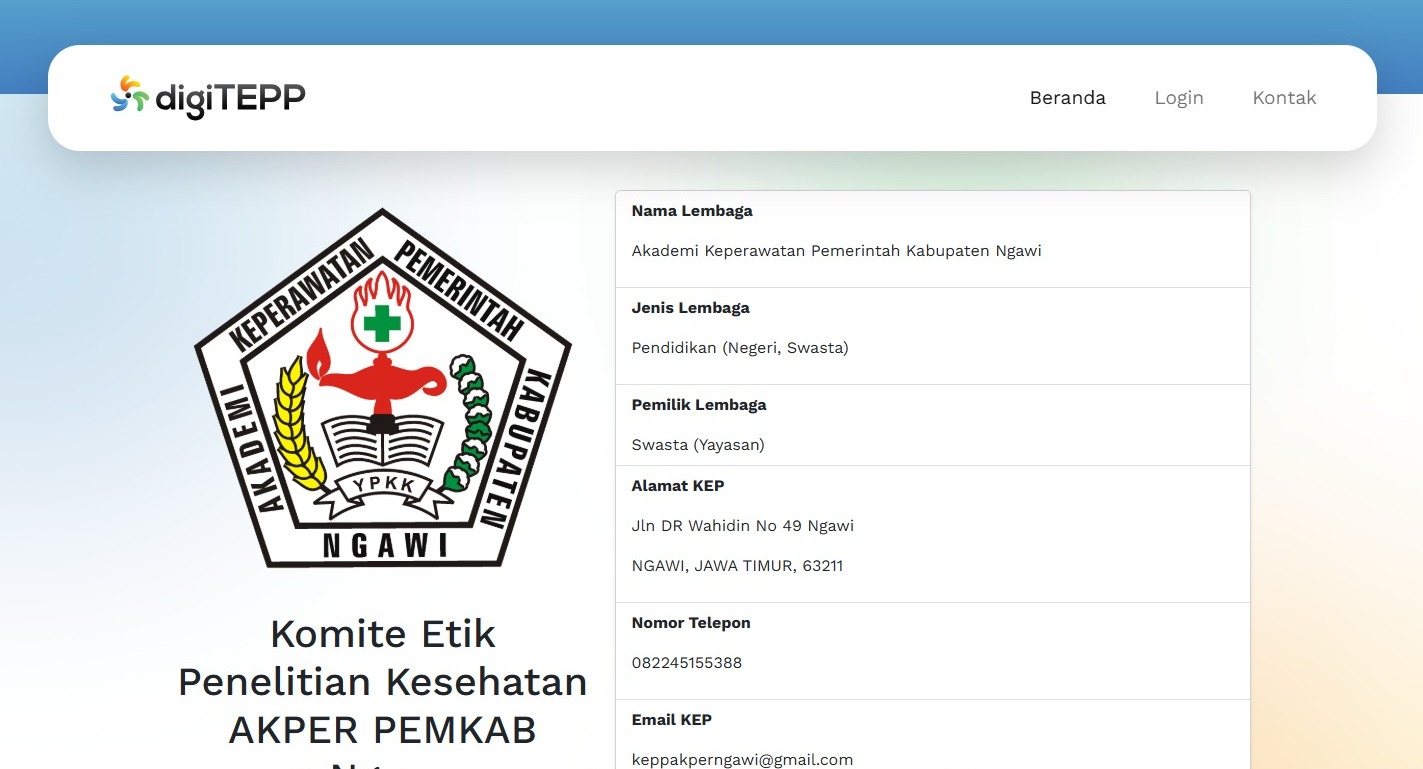Click phone number 082245155388
Image resolution: width=1423 pixels, height=769 pixels.
point(687,663)
